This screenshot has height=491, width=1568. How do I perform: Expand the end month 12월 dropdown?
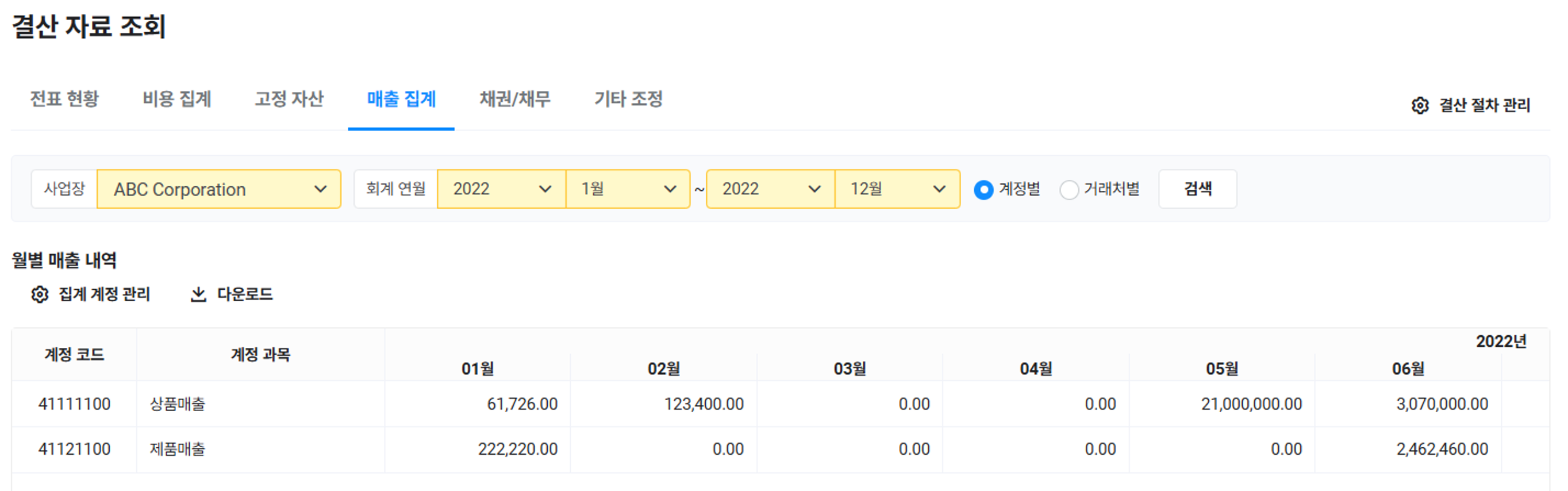[x=897, y=190]
